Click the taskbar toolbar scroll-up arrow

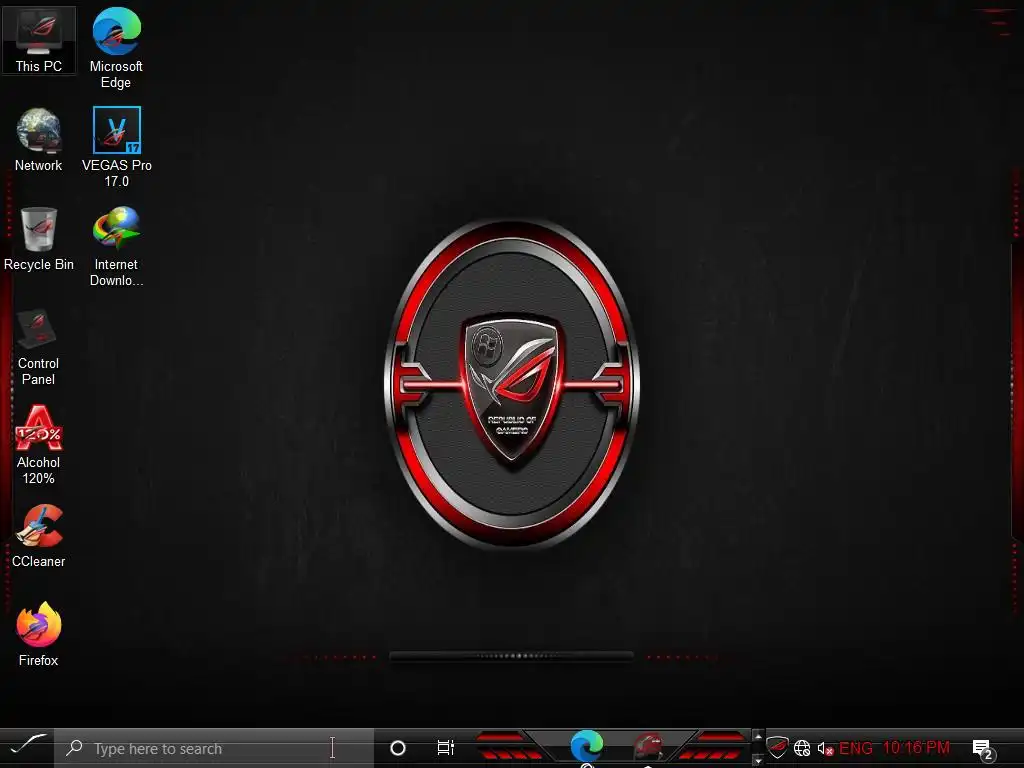758,736
